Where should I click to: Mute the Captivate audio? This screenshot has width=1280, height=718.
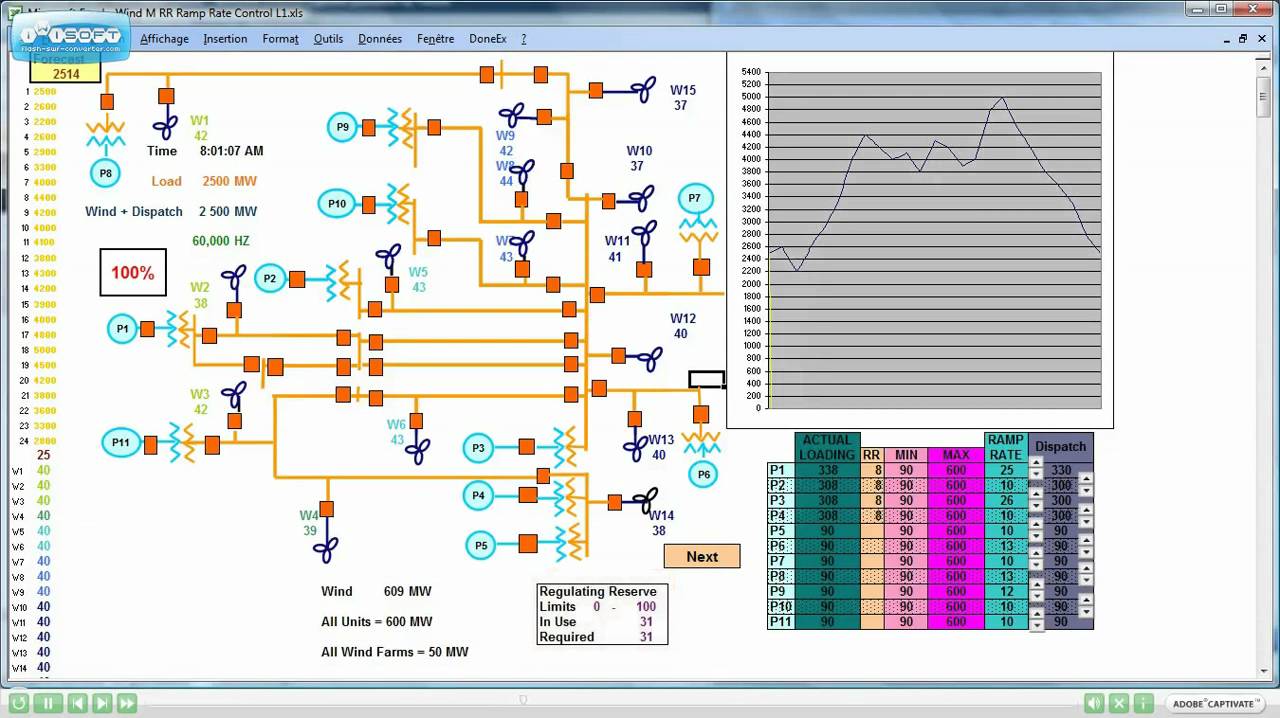click(x=1095, y=704)
